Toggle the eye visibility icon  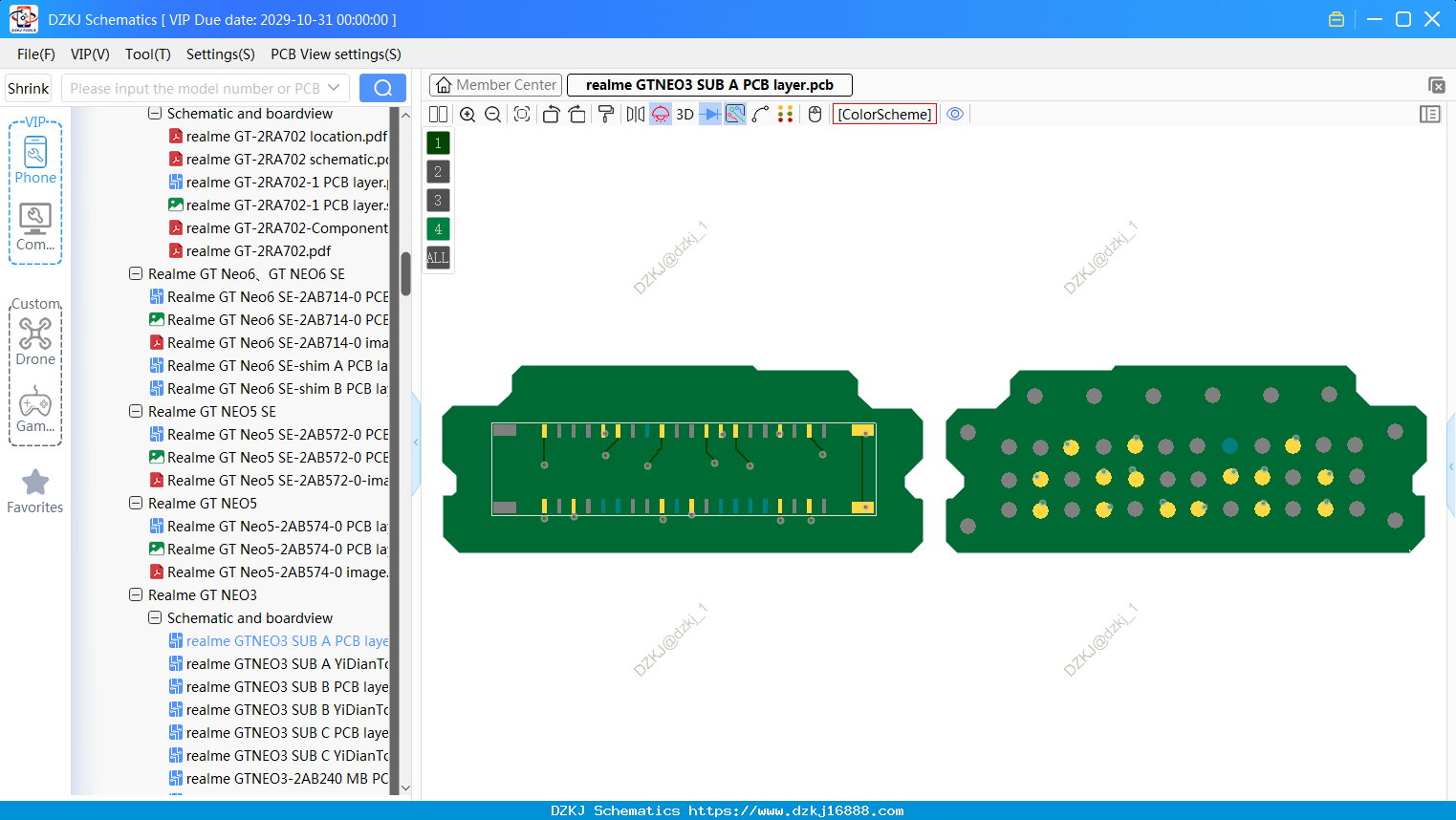pos(955,114)
